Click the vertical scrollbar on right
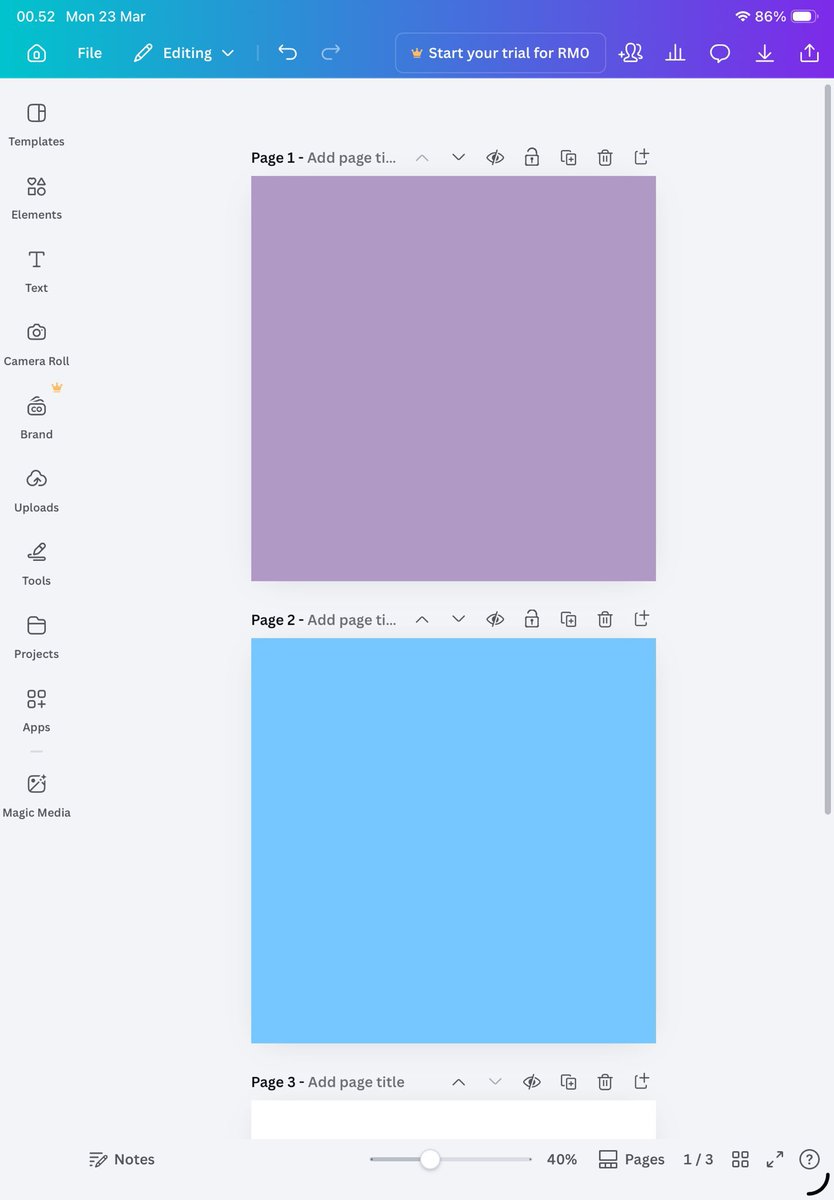 click(x=827, y=449)
